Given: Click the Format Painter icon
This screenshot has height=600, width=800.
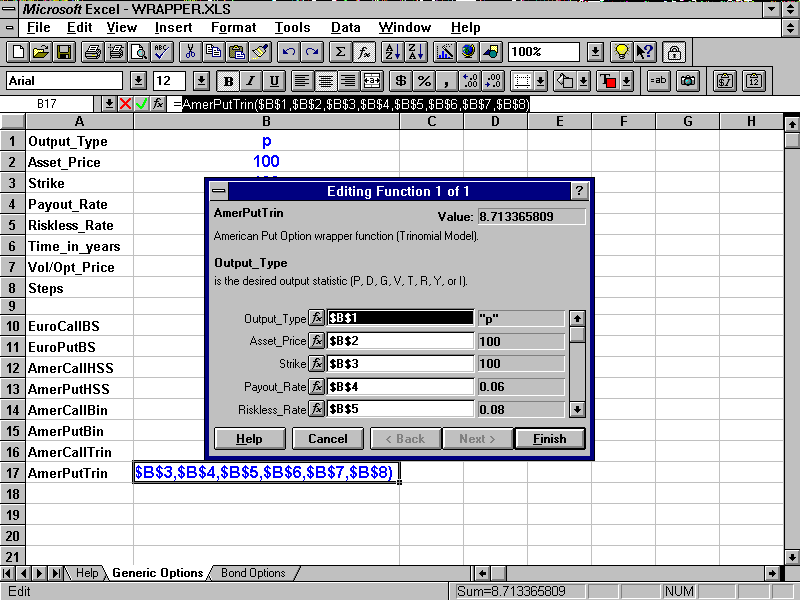Looking at the screenshot, I should [x=258, y=52].
